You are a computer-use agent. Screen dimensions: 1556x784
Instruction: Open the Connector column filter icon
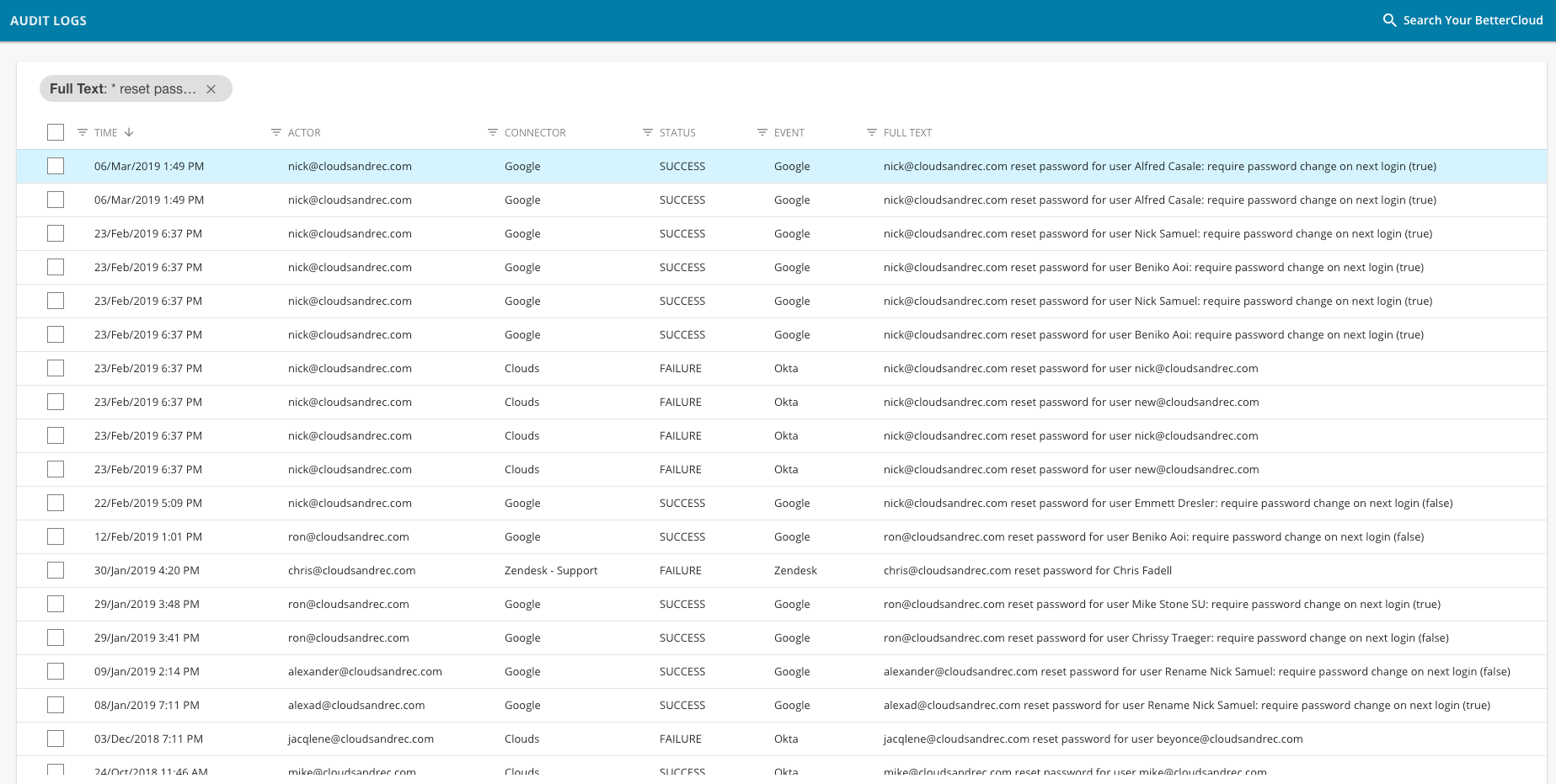pos(493,132)
